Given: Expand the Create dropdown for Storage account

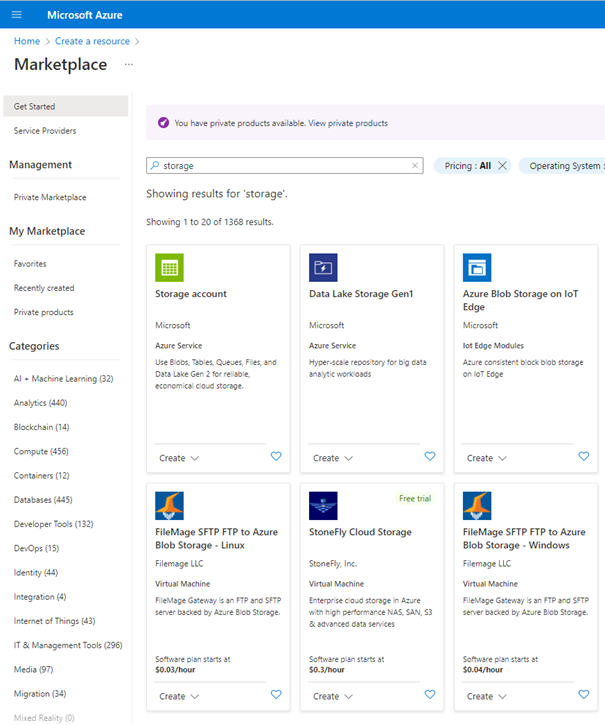Looking at the screenshot, I should click(x=179, y=458).
